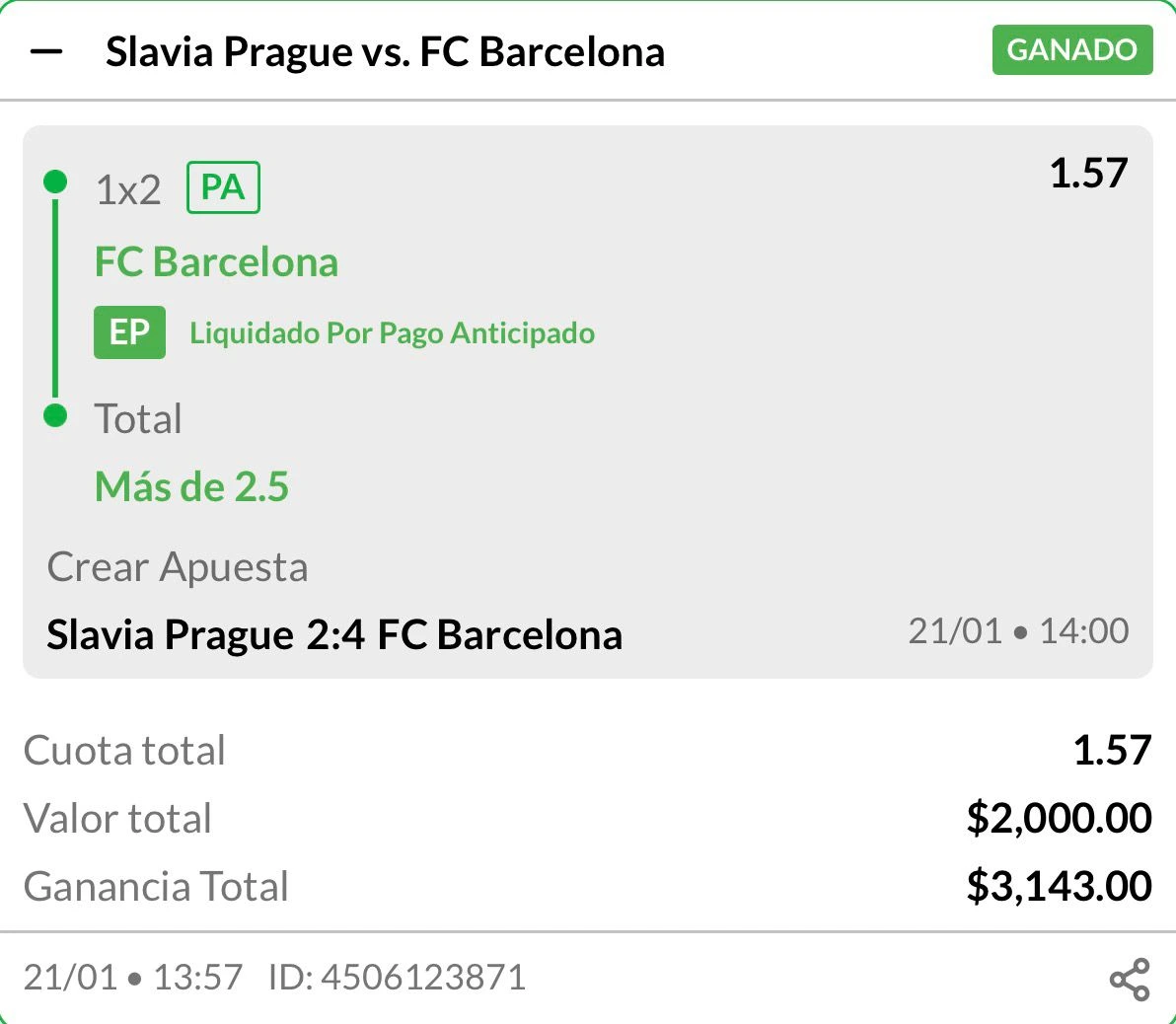1176x1024 pixels.
Task: Expand the Total market section
Action: click(x=138, y=418)
